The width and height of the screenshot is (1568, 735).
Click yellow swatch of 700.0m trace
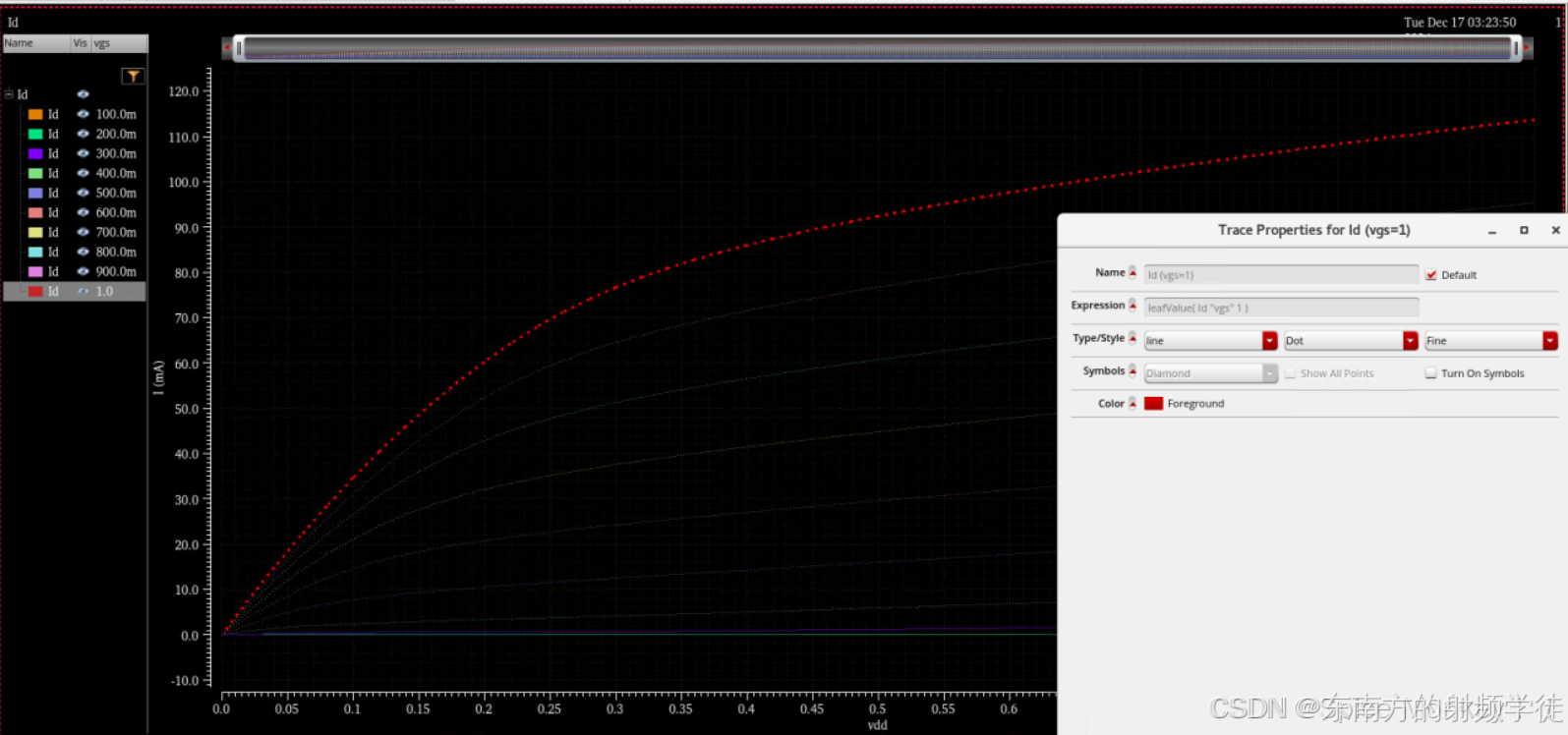pyautogui.click(x=35, y=232)
